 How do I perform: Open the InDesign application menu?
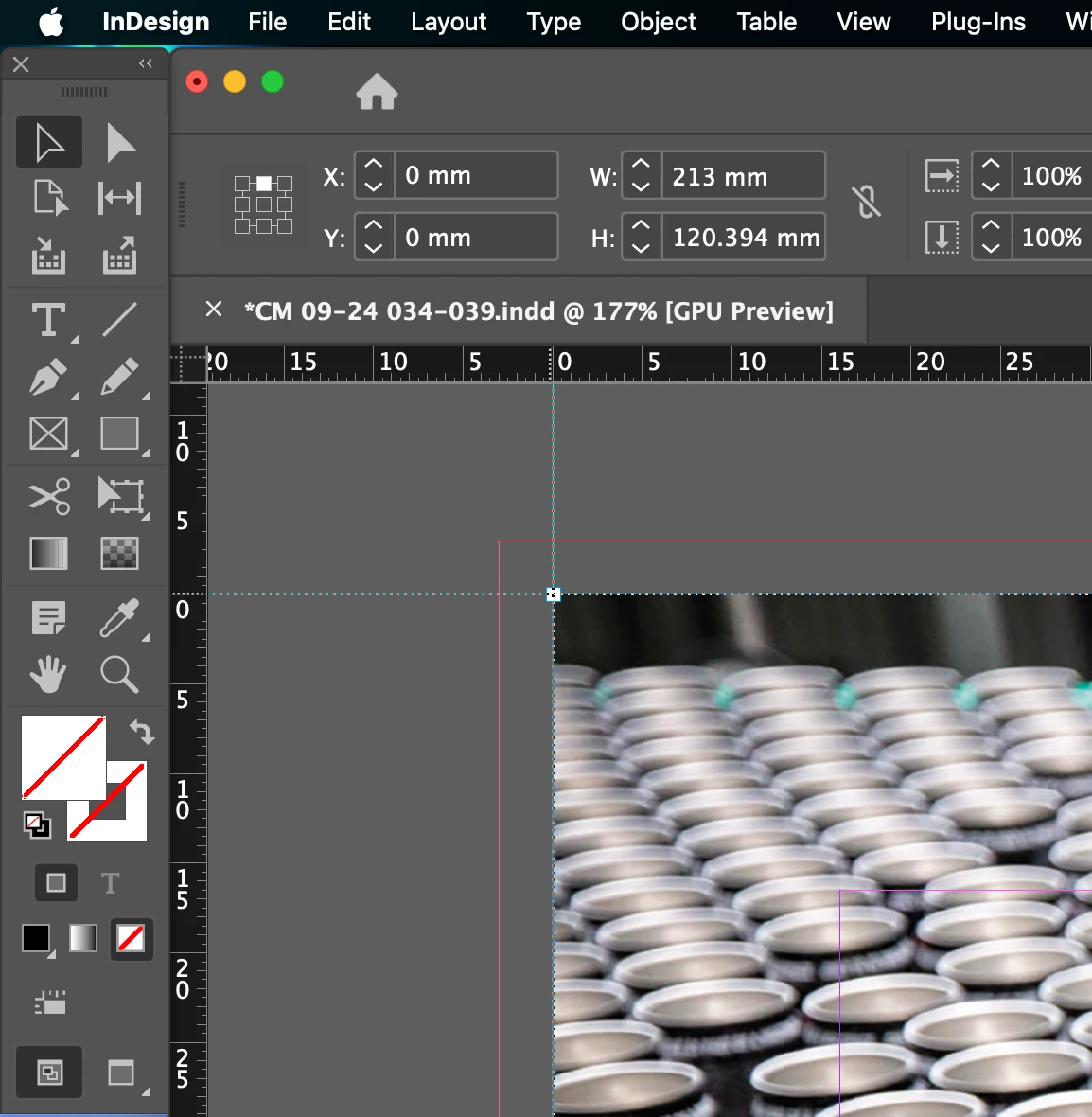coord(156,22)
